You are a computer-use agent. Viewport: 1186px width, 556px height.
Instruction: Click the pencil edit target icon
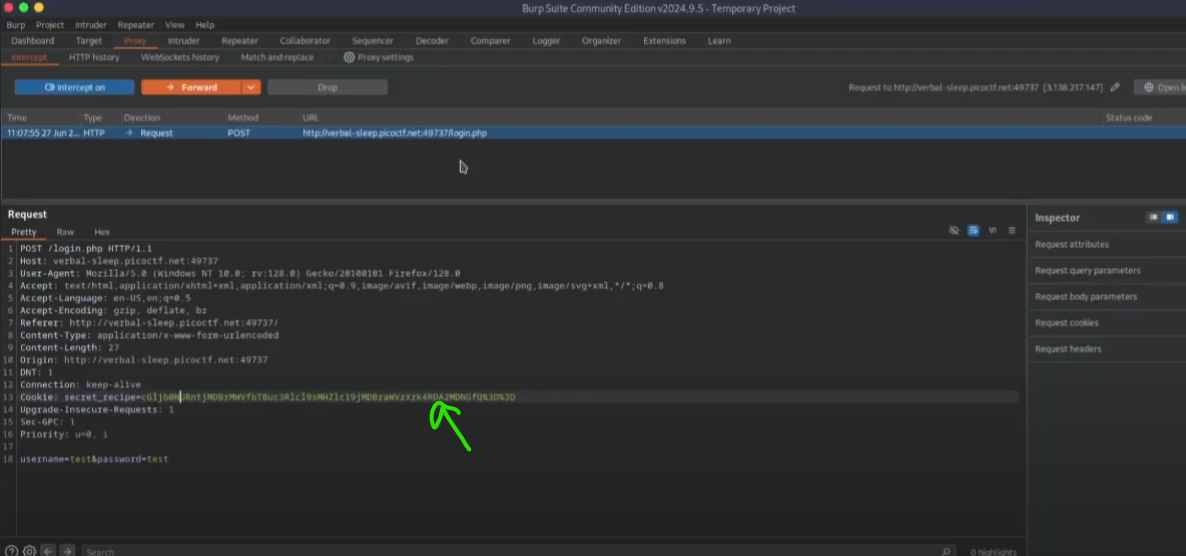(1115, 88)
